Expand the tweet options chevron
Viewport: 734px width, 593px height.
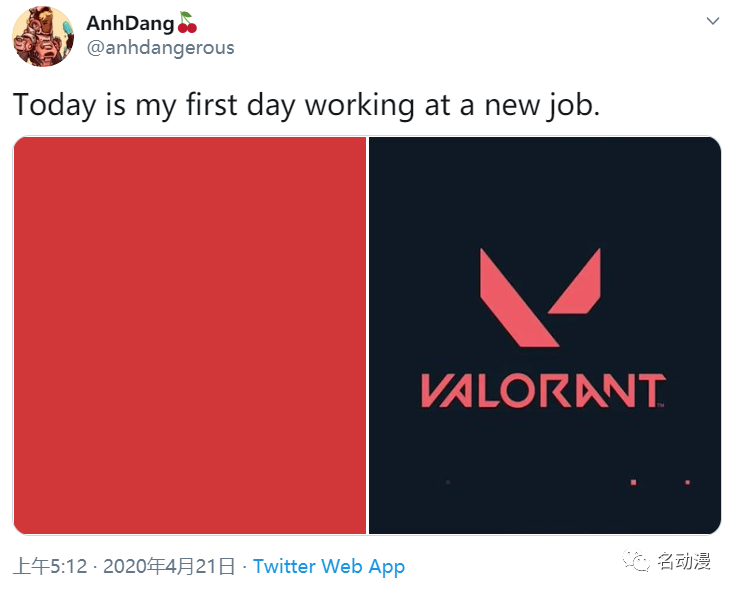point(712,21)
